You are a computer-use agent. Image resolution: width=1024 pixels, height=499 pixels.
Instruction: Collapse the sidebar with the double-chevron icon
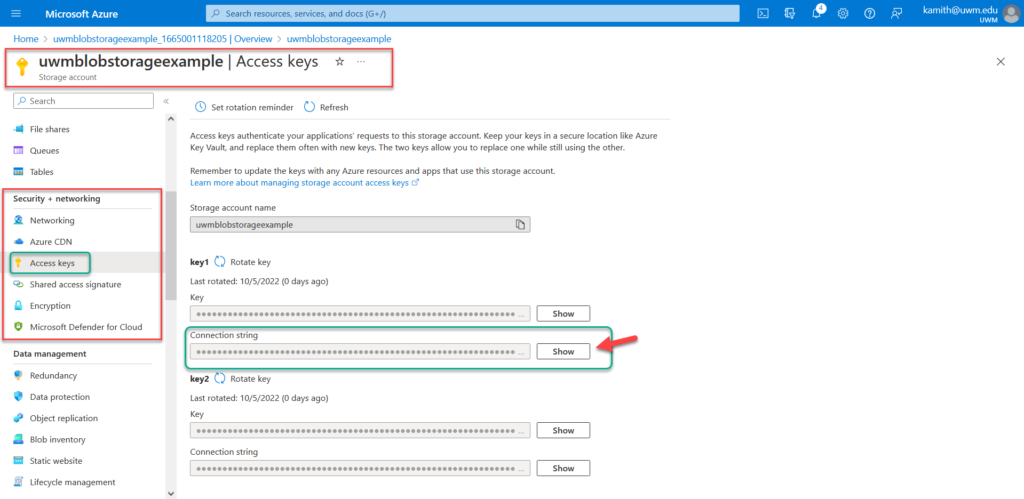(166, 101)
